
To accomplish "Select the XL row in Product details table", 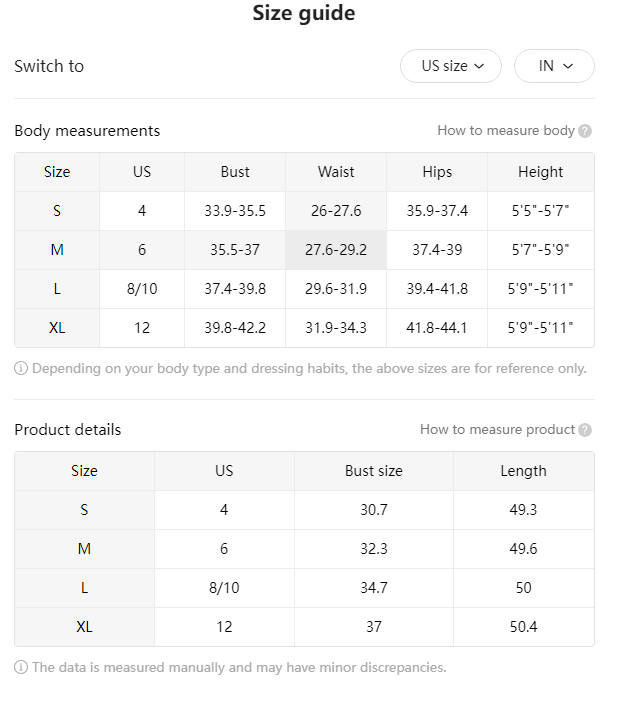I will [x=304, y=627].
